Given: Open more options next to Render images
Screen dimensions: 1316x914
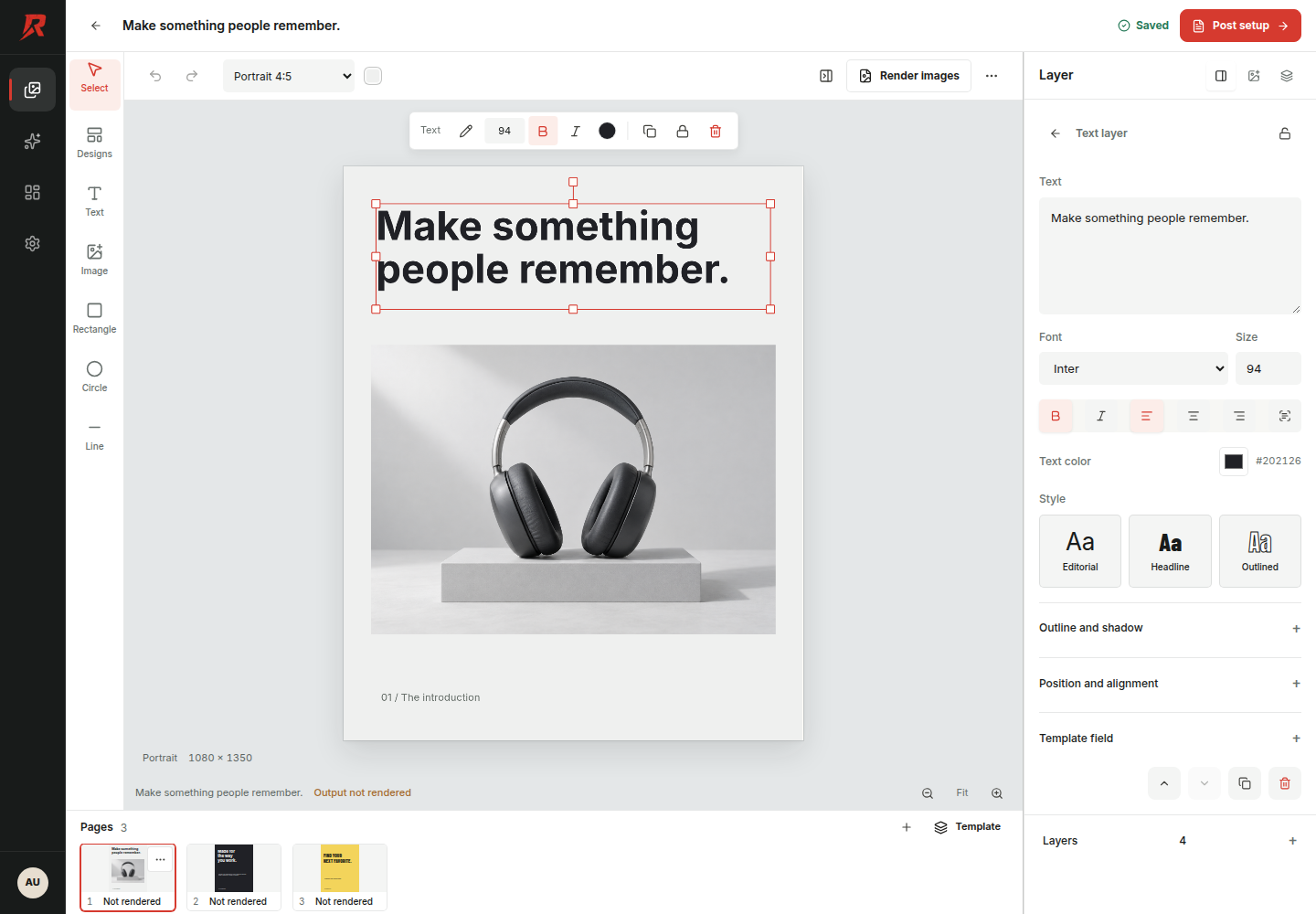Looking at the screenshot, I should point(992,76).
